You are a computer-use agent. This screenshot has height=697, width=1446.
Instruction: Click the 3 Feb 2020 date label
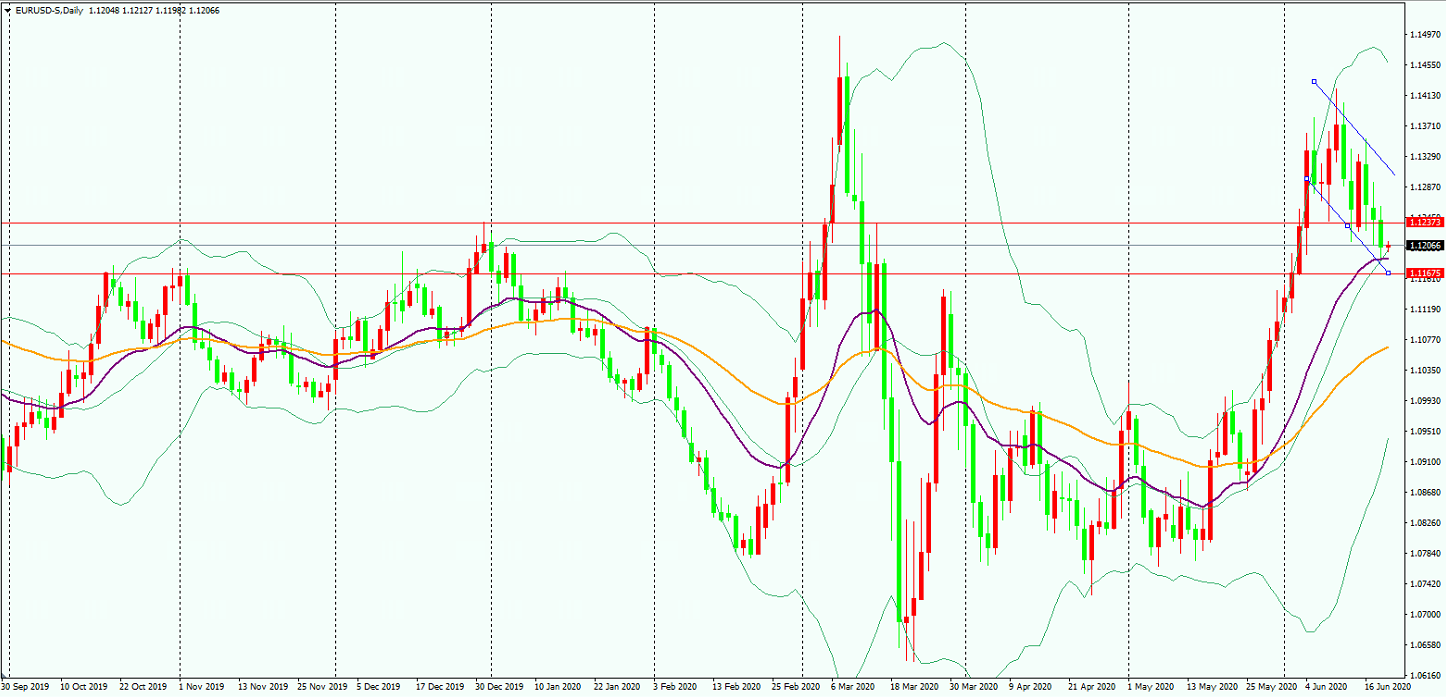pyautogui.click(x=675, y=688)
